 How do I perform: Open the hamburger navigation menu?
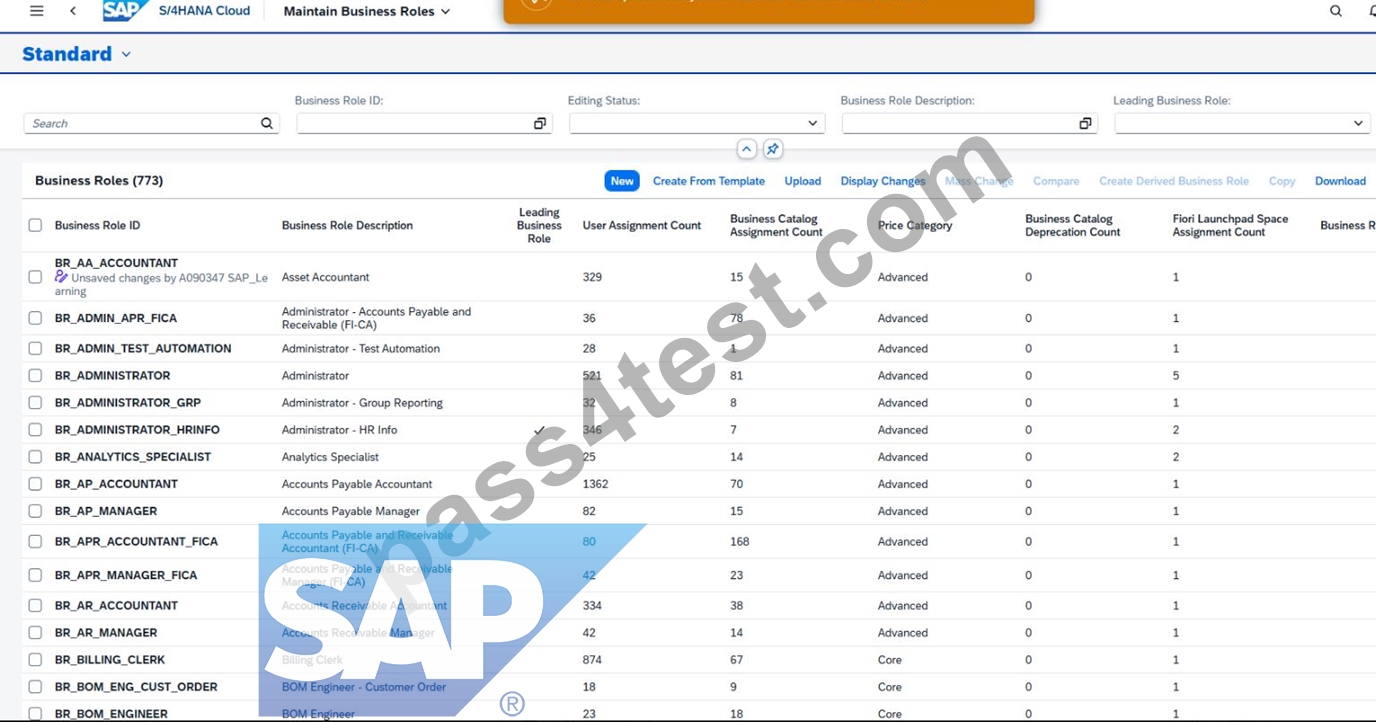tap(37, 11)
